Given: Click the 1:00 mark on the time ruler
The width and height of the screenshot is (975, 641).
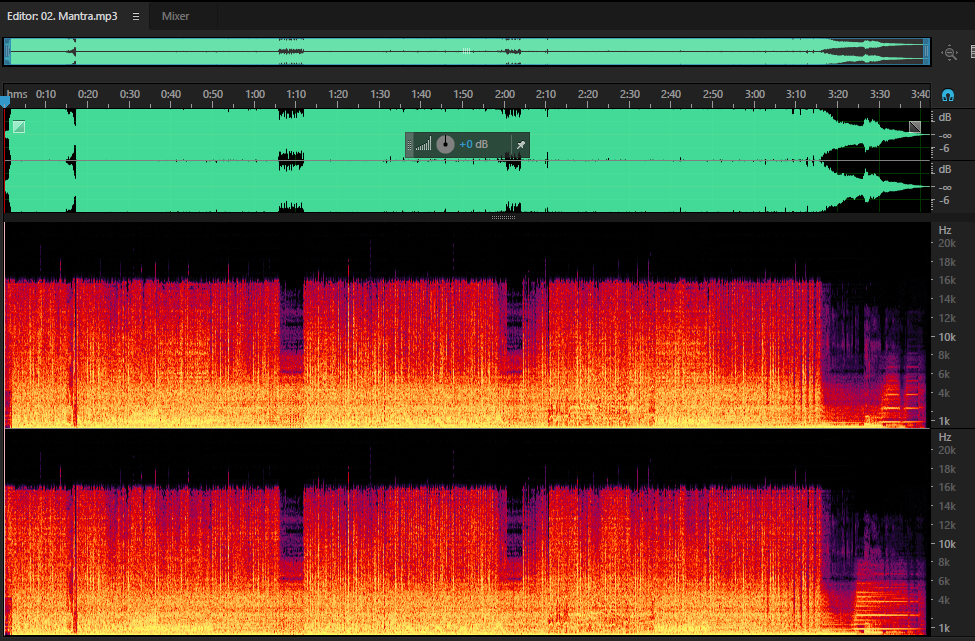Looking at the screenshot, I should click(x=255, y=95).
